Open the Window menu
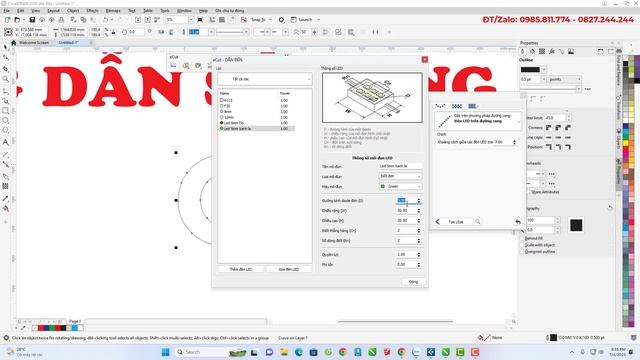 pos(184,11)
